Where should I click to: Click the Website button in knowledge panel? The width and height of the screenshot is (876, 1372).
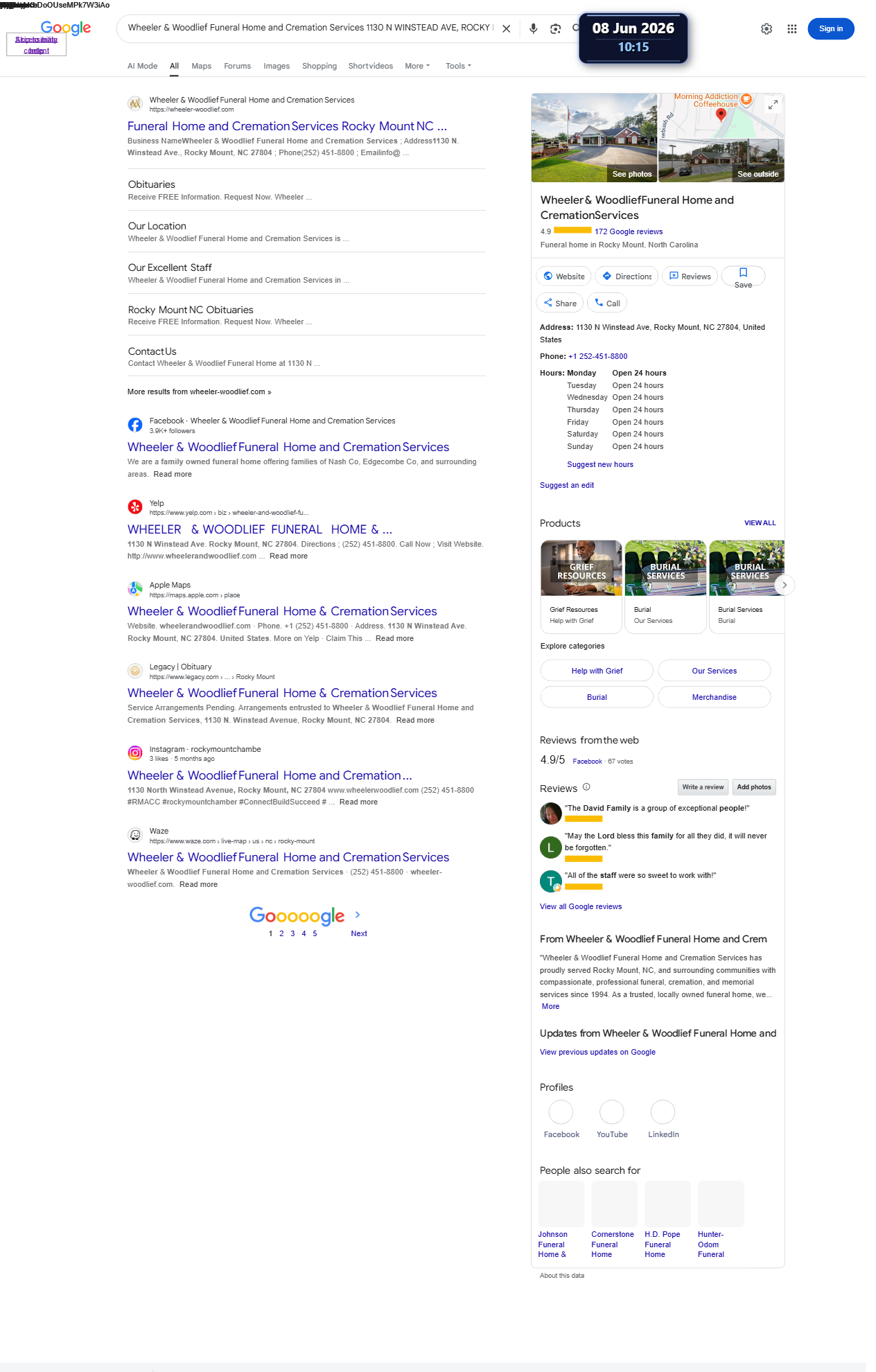click(x=563, y=276)
